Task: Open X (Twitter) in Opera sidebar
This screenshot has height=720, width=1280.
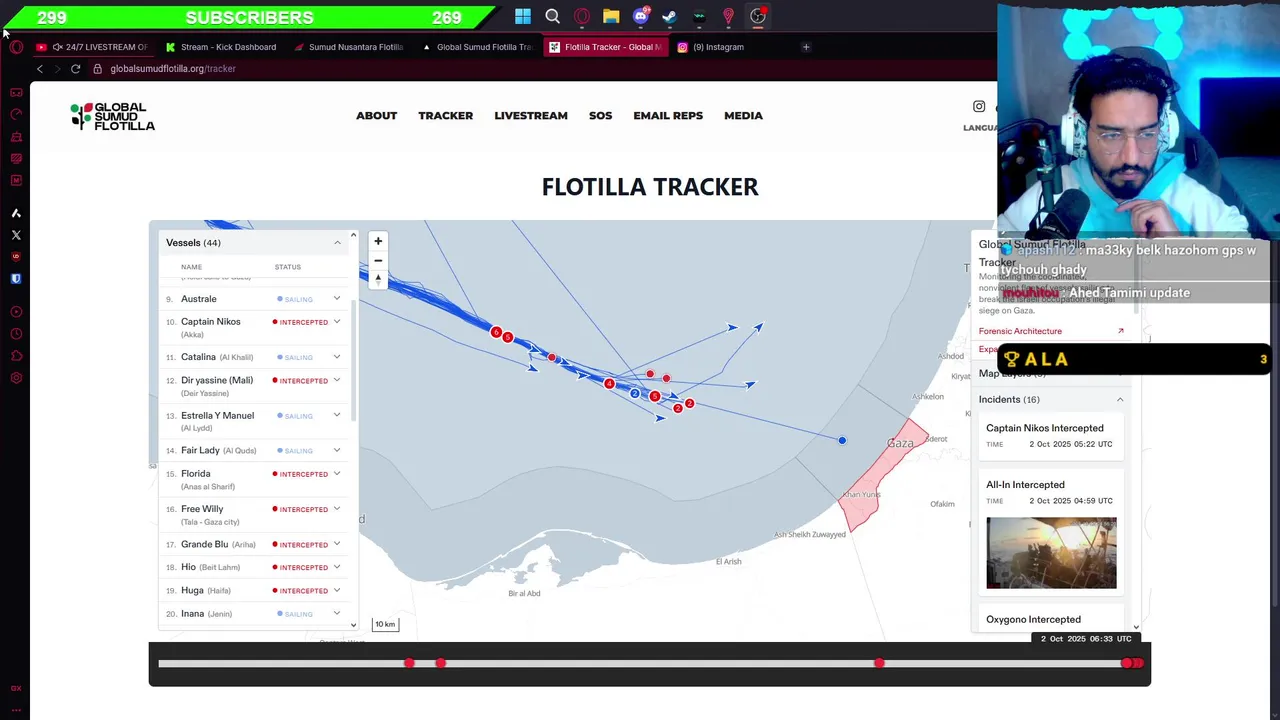Action: pyautogui.click(x=16, y=235)
